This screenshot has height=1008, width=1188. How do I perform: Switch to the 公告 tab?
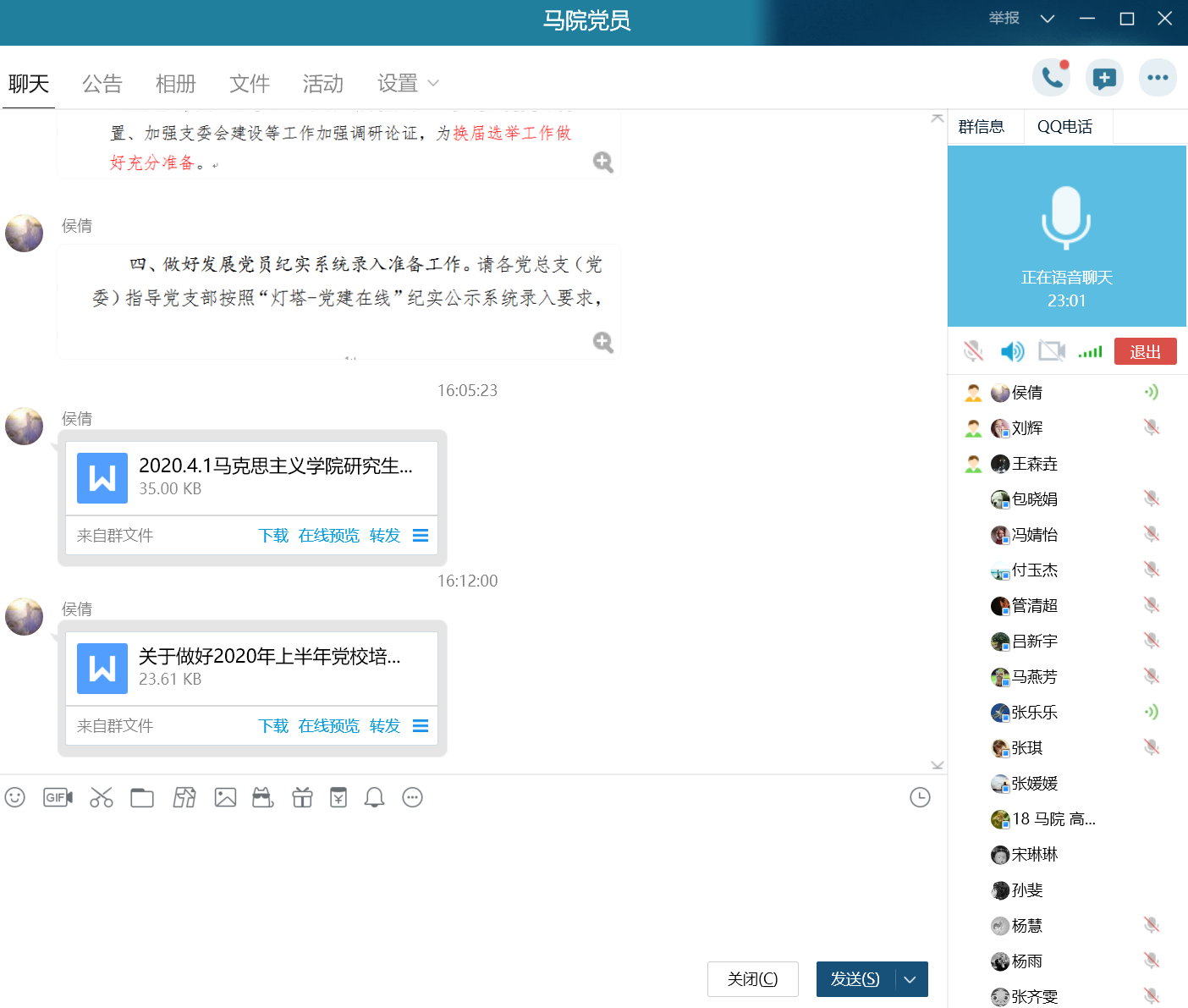[102, 83]
